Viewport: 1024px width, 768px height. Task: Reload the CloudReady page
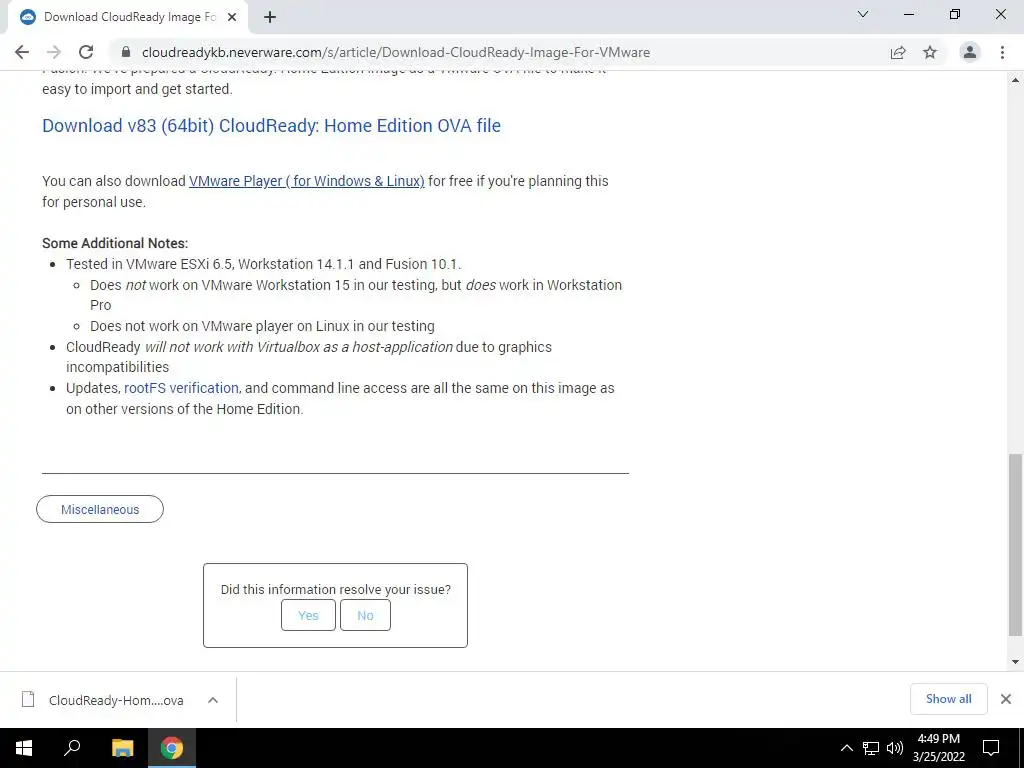tap(86, 52)
